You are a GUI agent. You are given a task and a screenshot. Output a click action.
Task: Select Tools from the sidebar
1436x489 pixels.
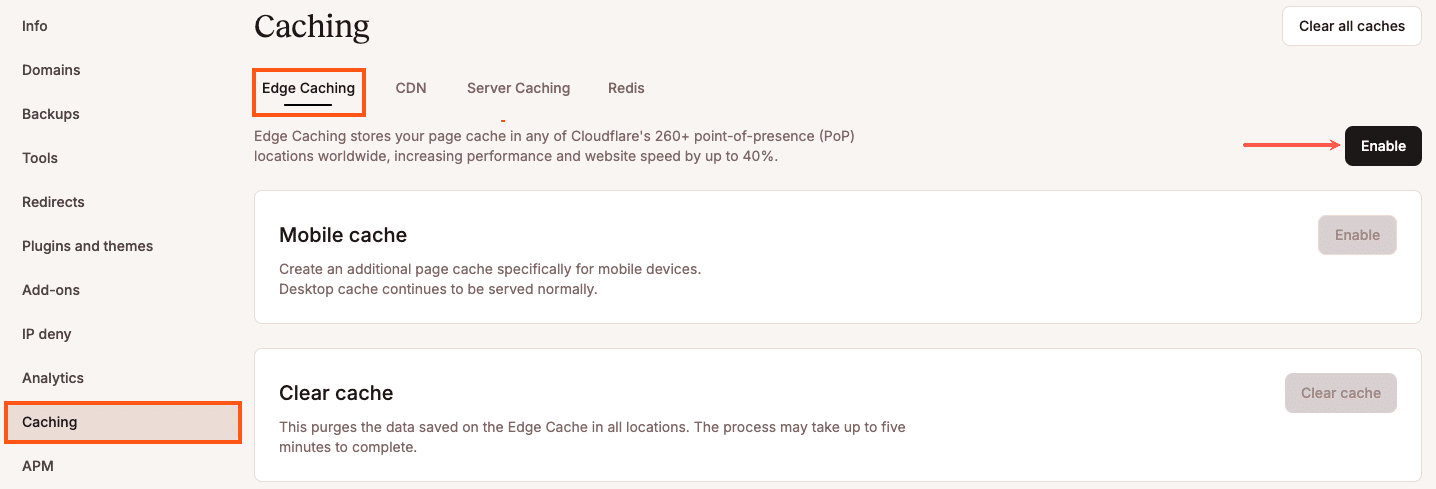(x=40, y=158)
